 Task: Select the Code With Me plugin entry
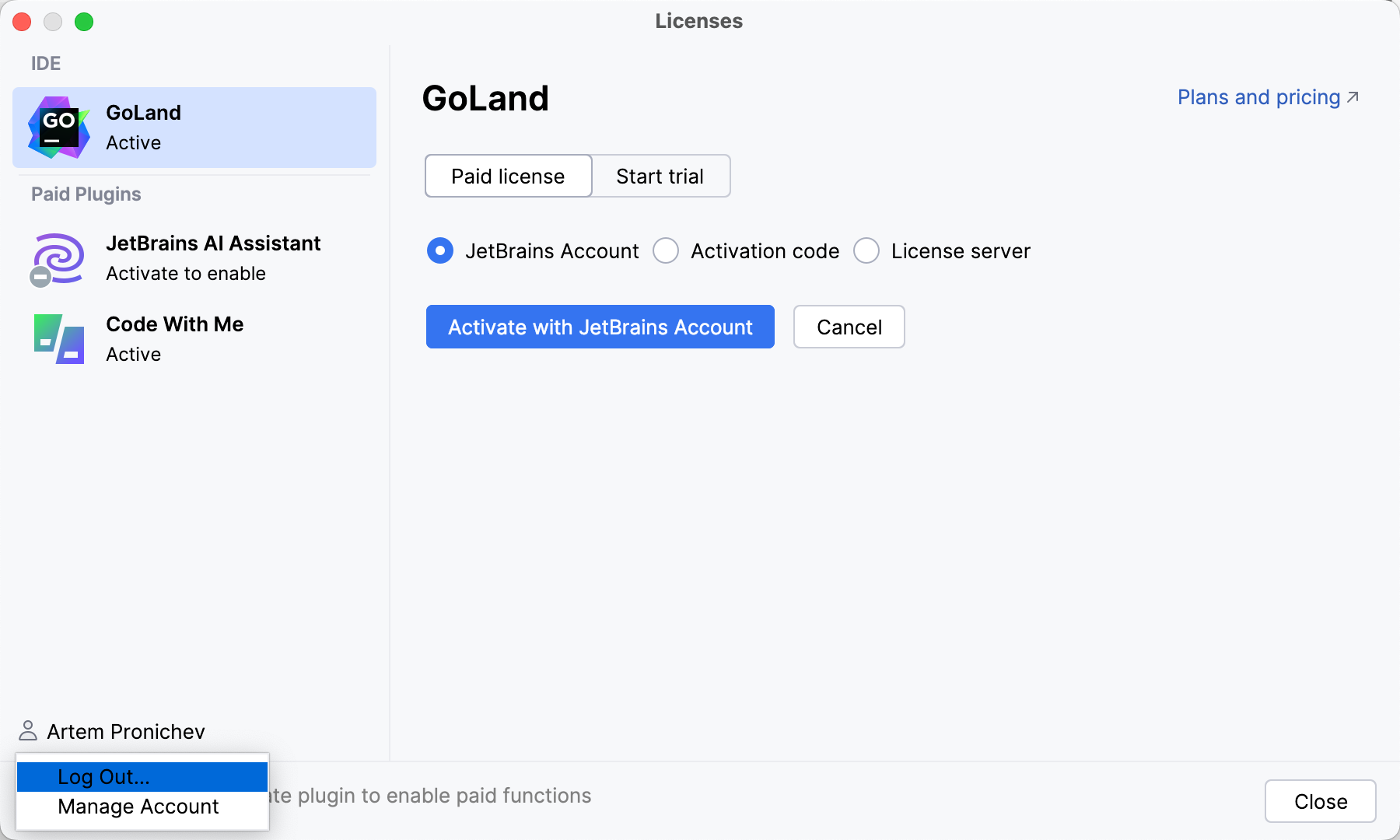(174, 339)
